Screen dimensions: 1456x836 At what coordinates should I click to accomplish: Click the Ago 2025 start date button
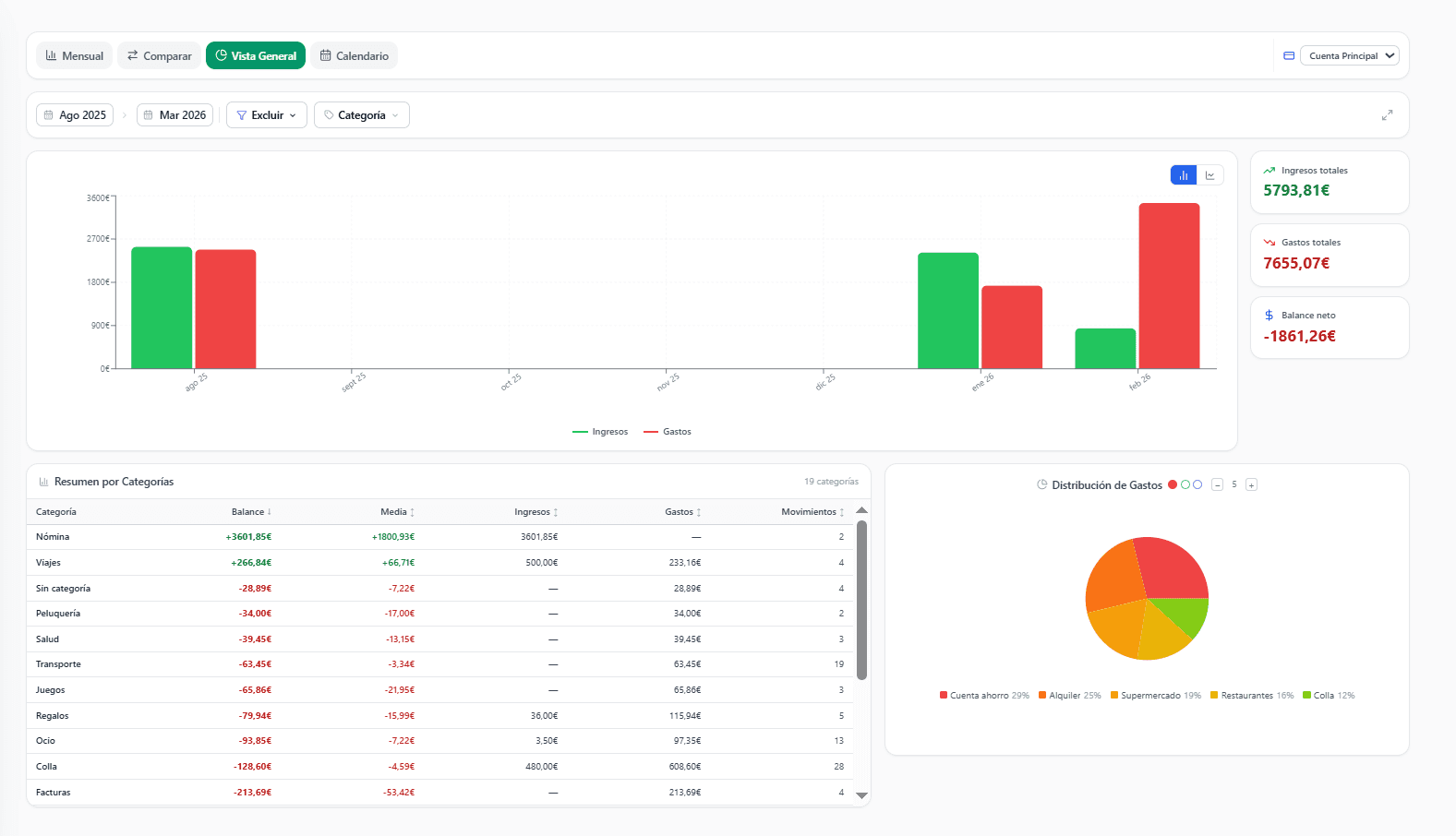point(75,115)
